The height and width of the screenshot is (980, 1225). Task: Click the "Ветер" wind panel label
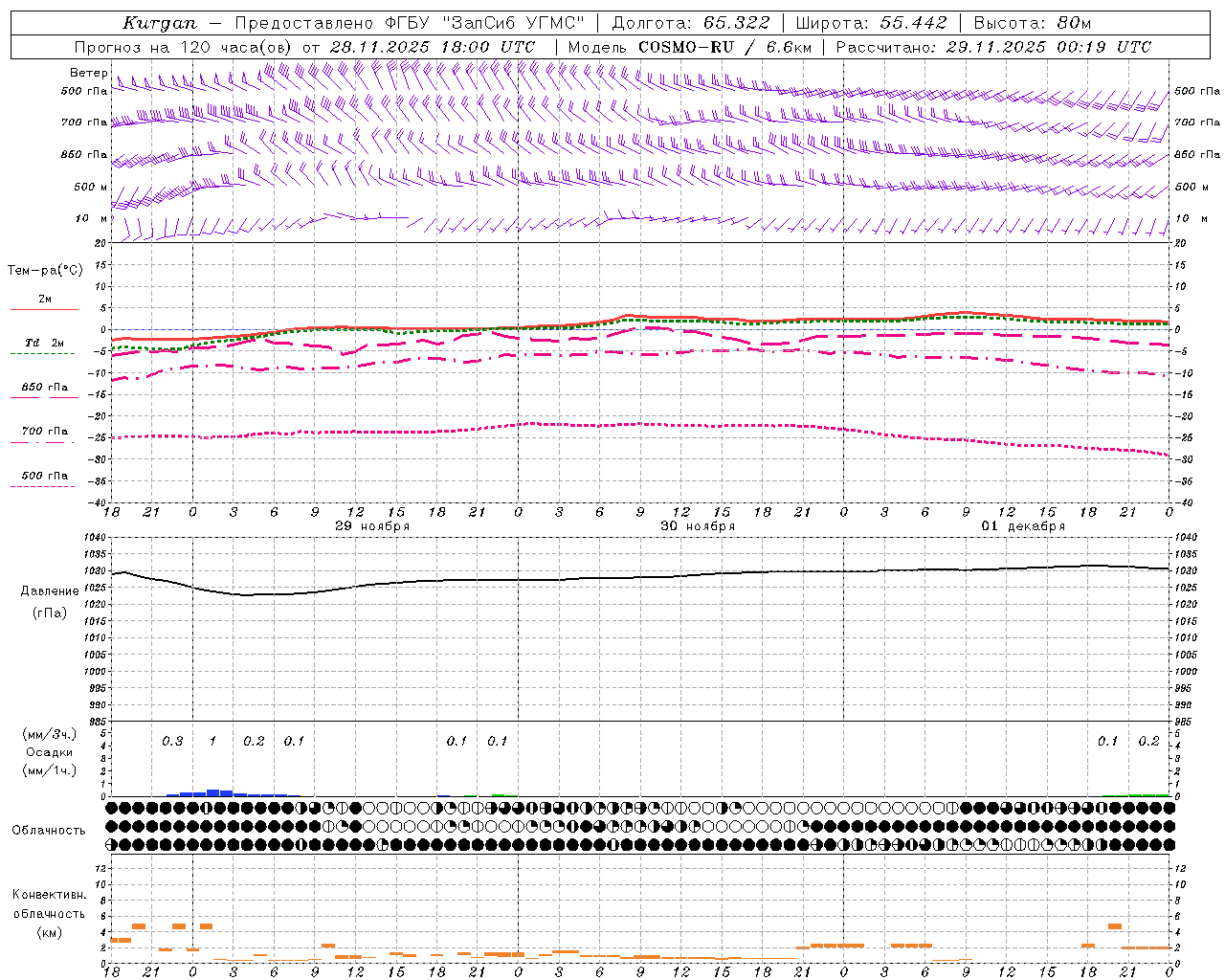pos(88,73)
